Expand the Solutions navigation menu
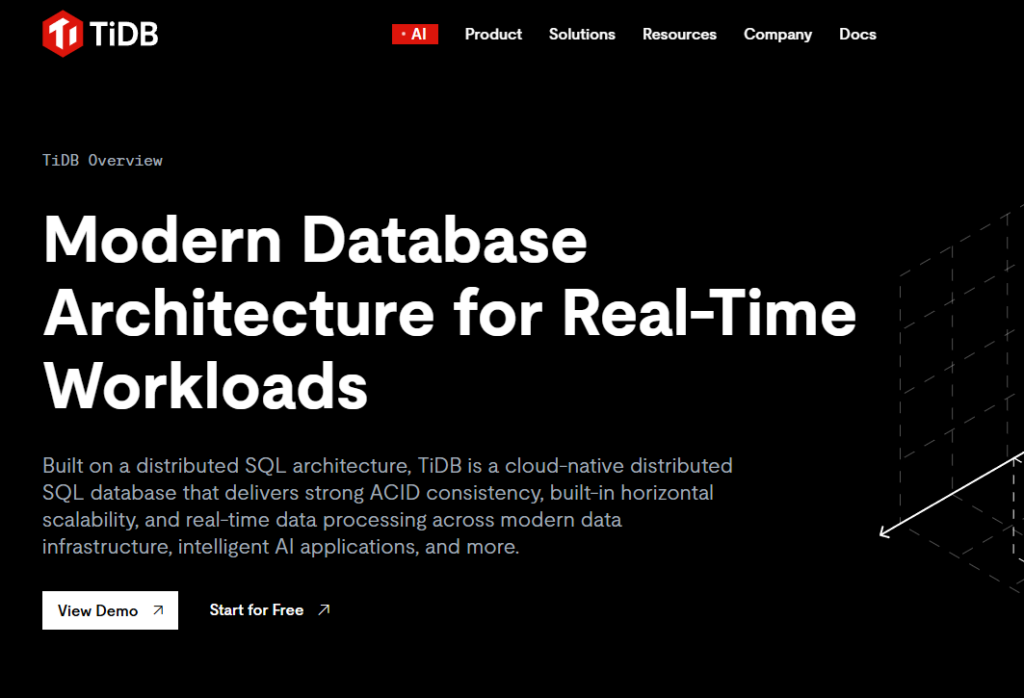 [x=582, y=34]
